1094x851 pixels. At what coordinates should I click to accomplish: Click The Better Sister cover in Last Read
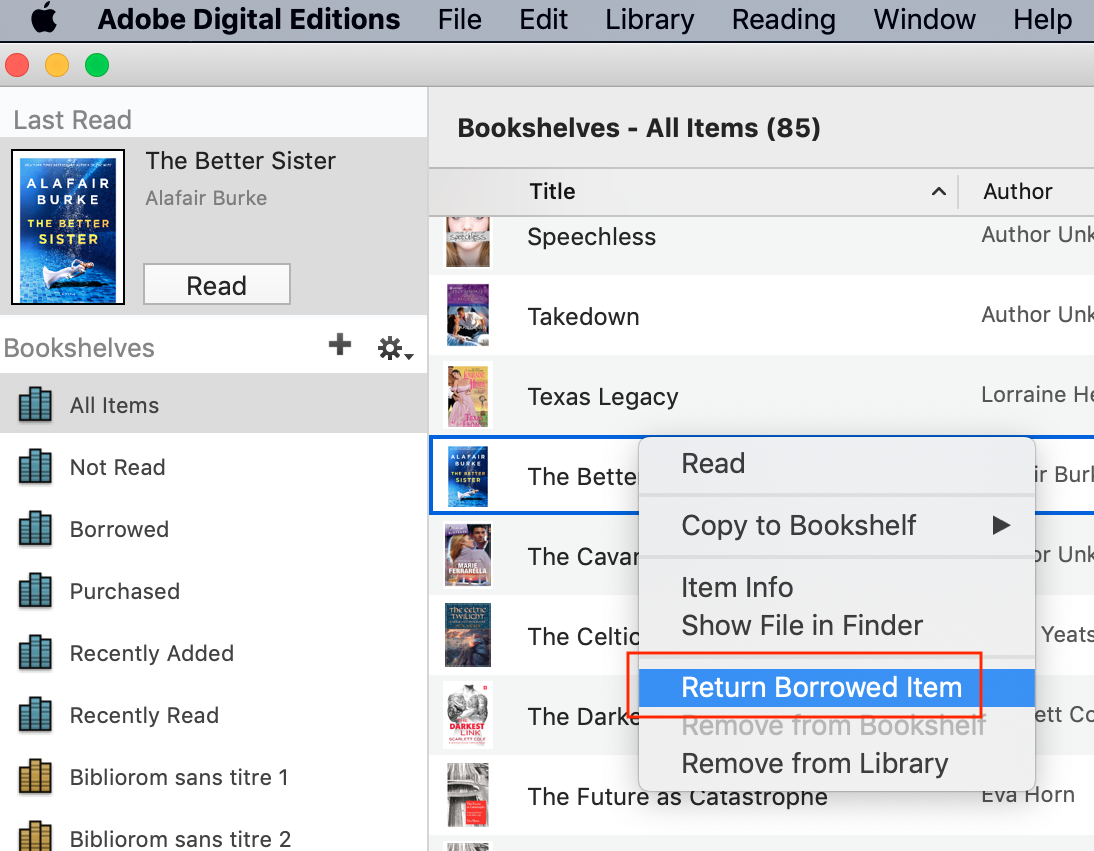coord(68,227)
